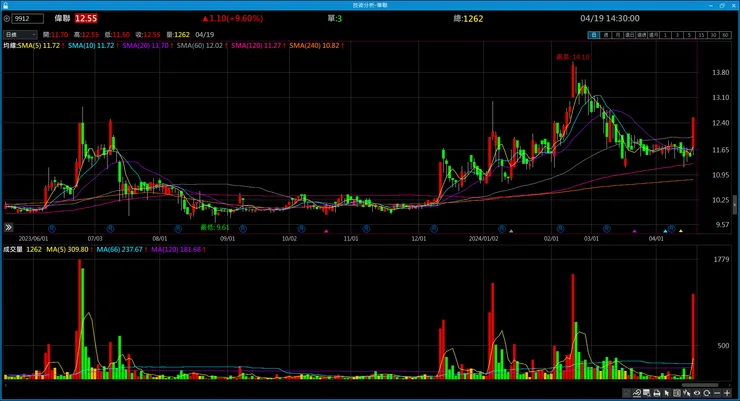740x401 pixels.
Task: Switch to the monthly (月) timeframe
Action: click(x=617, y=35)
